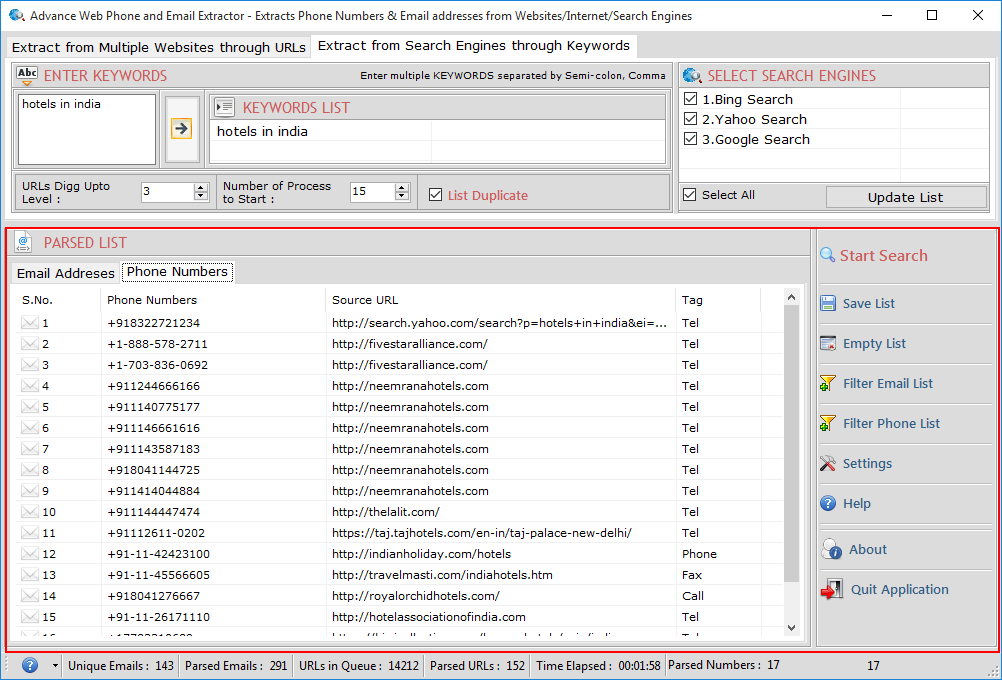
Task: Click the Filter Phone List funnel icon
Action: click(x=828, y=423)
